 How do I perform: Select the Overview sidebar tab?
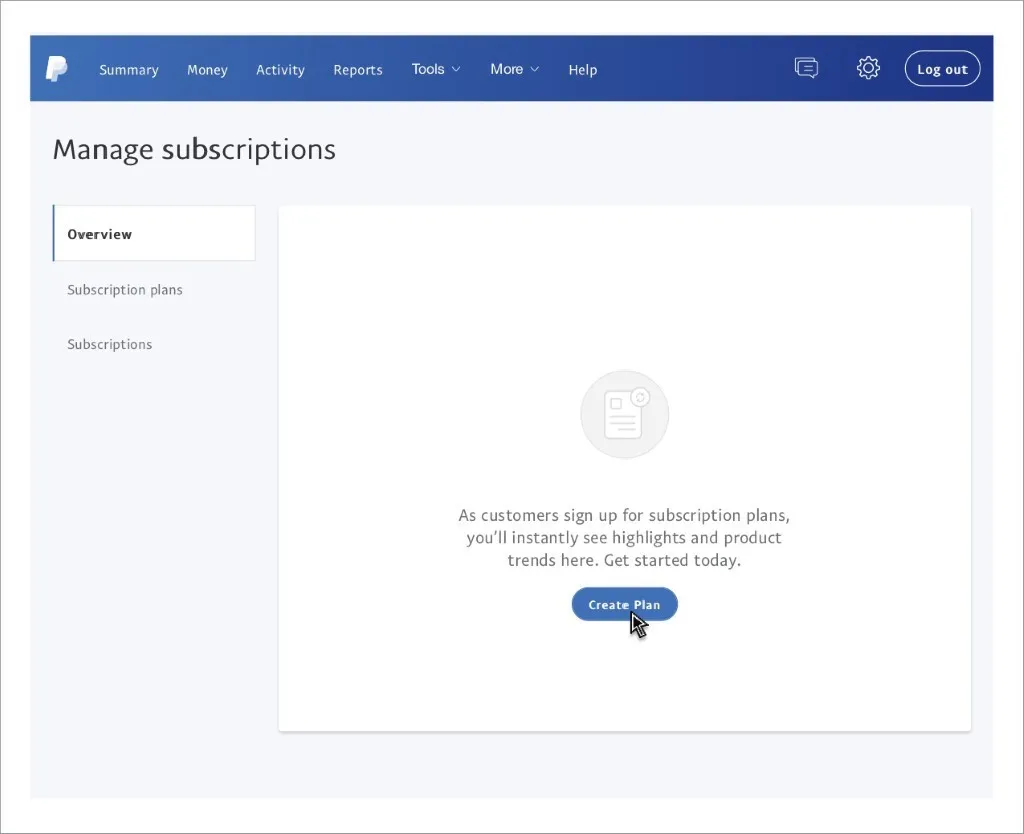[154, 233]
